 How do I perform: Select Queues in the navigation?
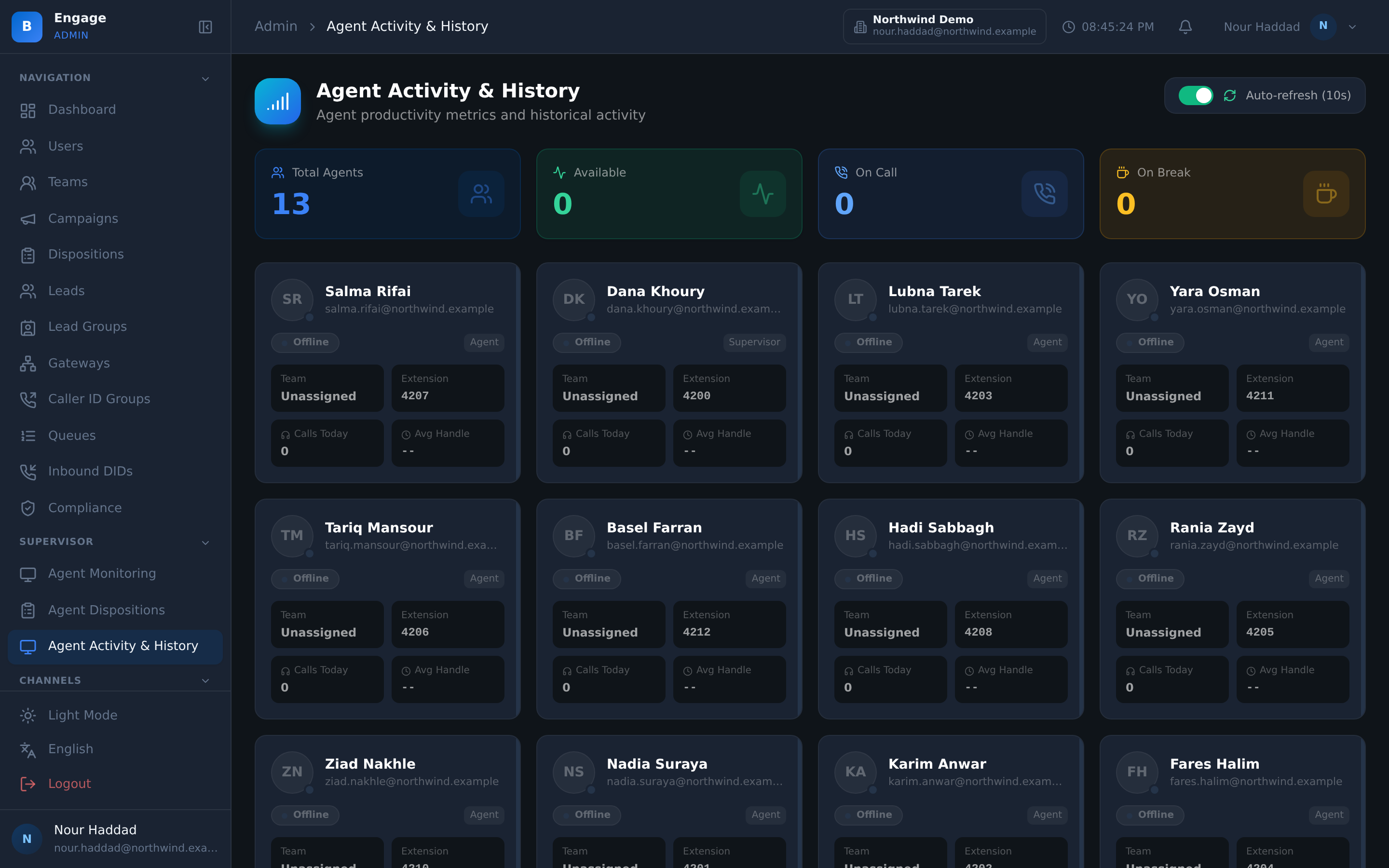[x=115, y=436]
